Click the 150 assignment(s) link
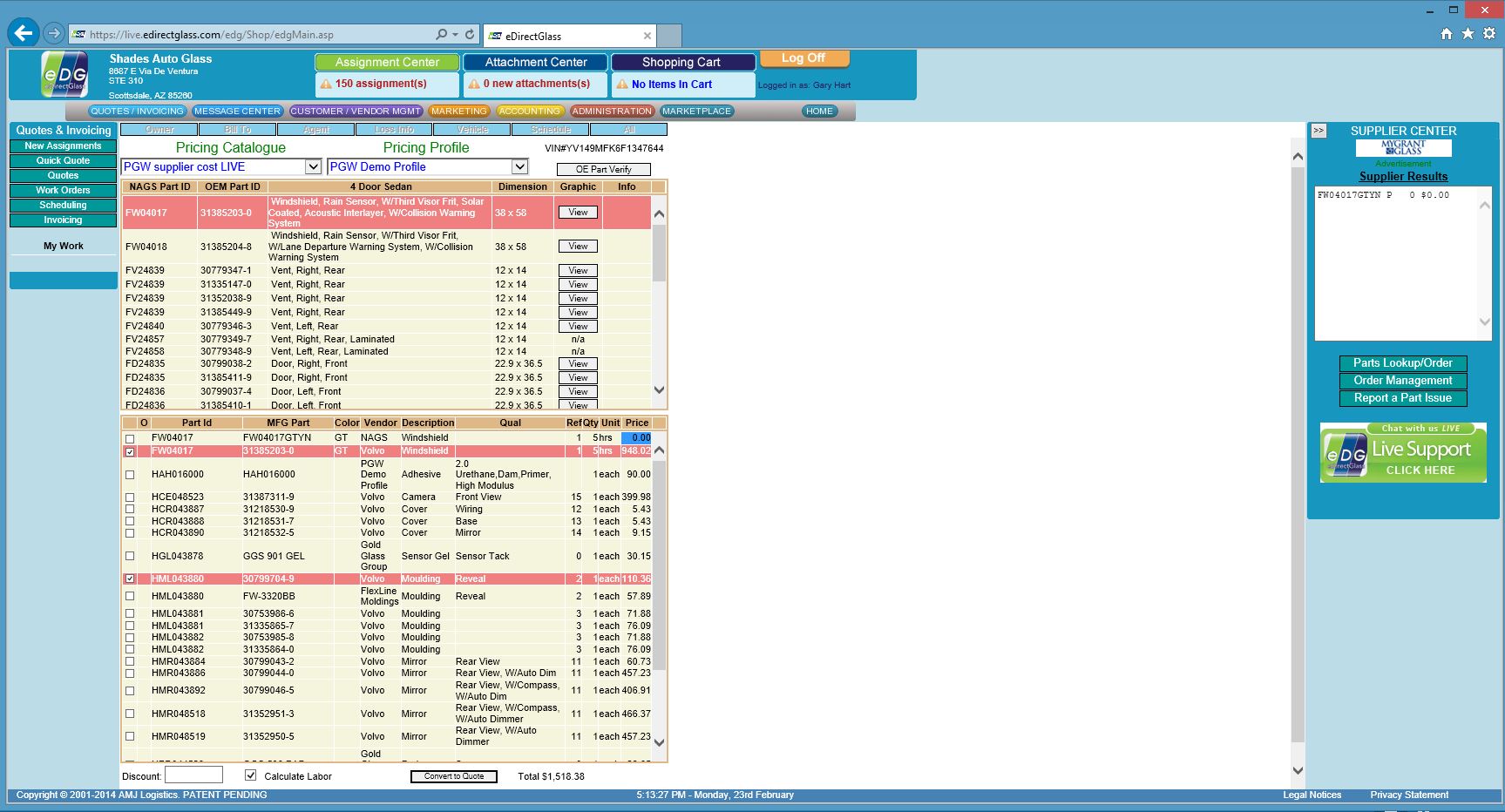The image size is (1505, 812). tap(381, 85)
